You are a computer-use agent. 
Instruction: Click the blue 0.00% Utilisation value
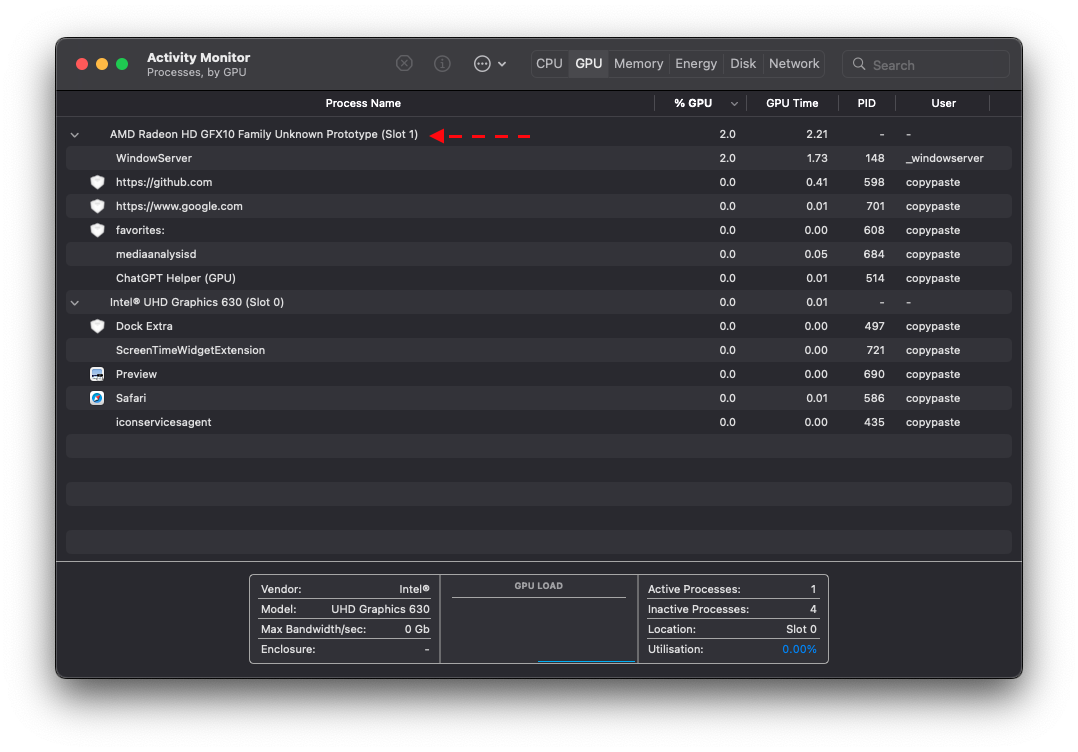click(800, 649)
